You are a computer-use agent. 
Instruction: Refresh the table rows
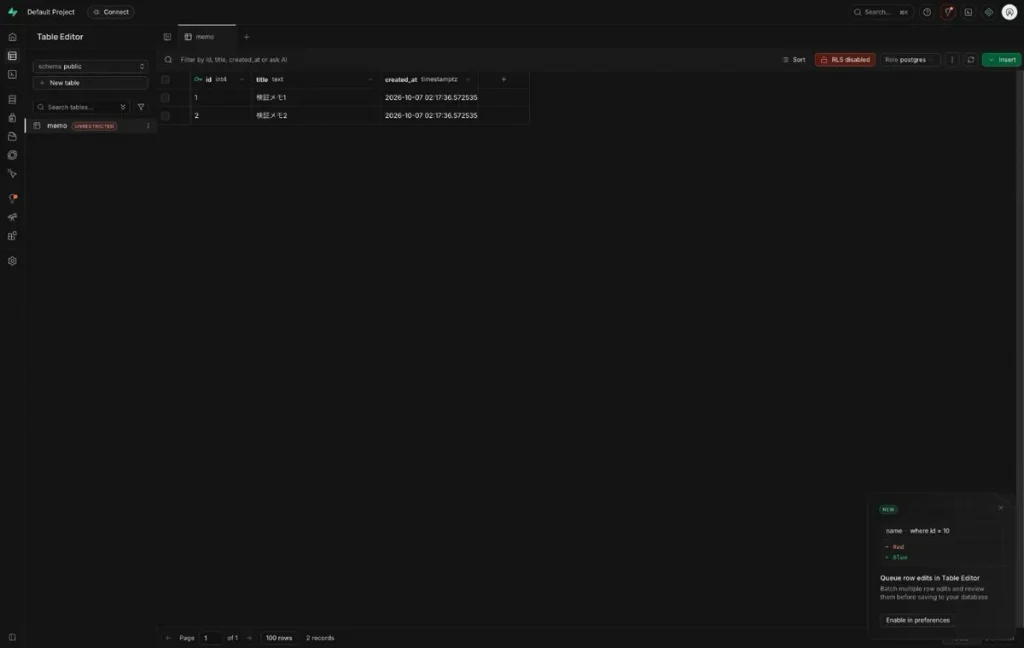click(x=970, y=59)
